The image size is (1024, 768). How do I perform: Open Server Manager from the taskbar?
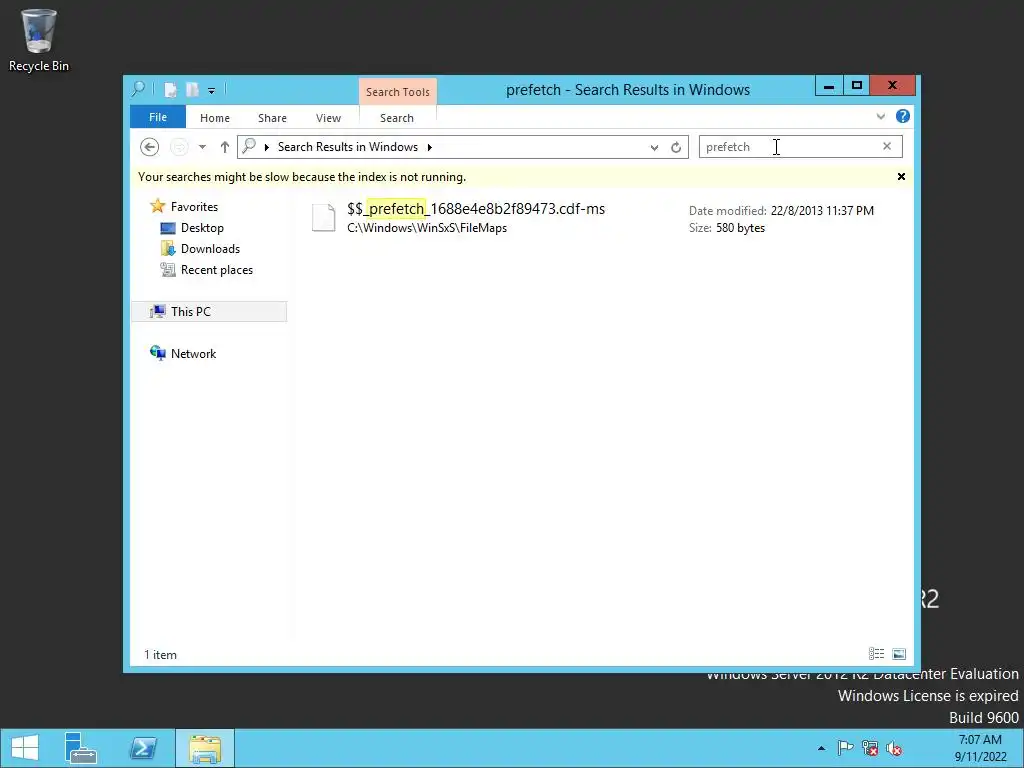click(80, 748)
